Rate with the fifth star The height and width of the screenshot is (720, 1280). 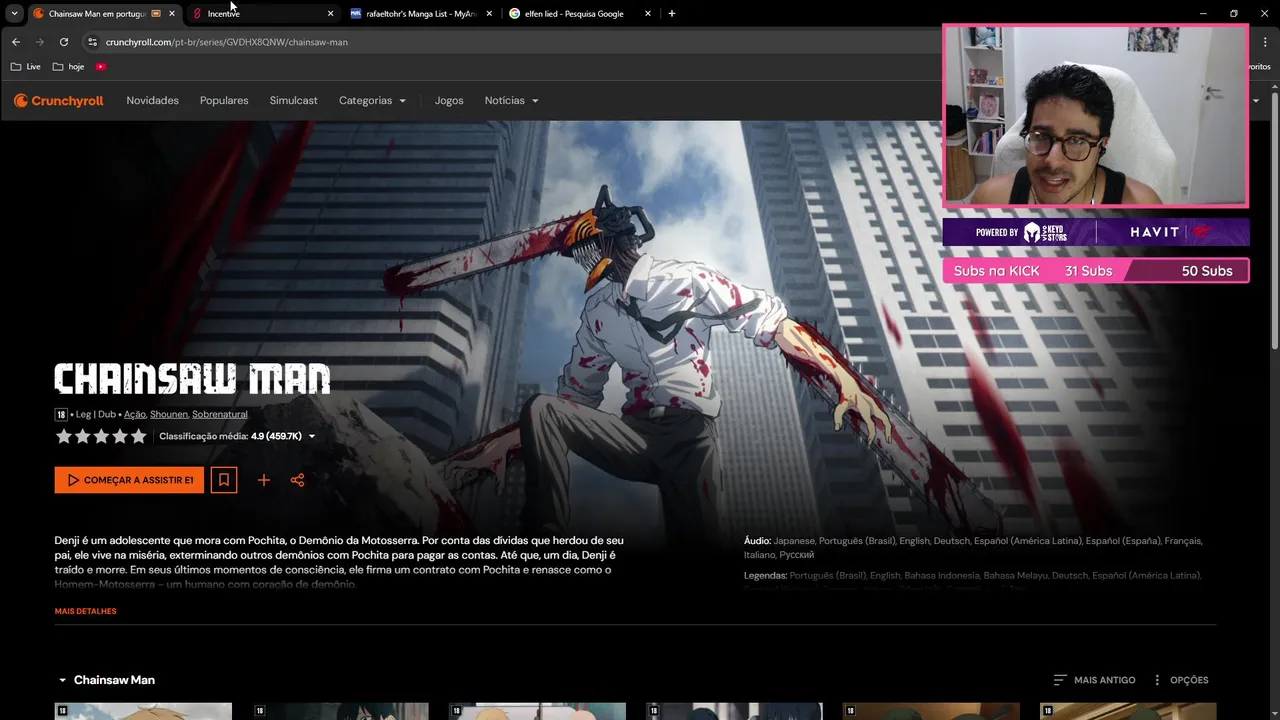(x=139, y=436)
